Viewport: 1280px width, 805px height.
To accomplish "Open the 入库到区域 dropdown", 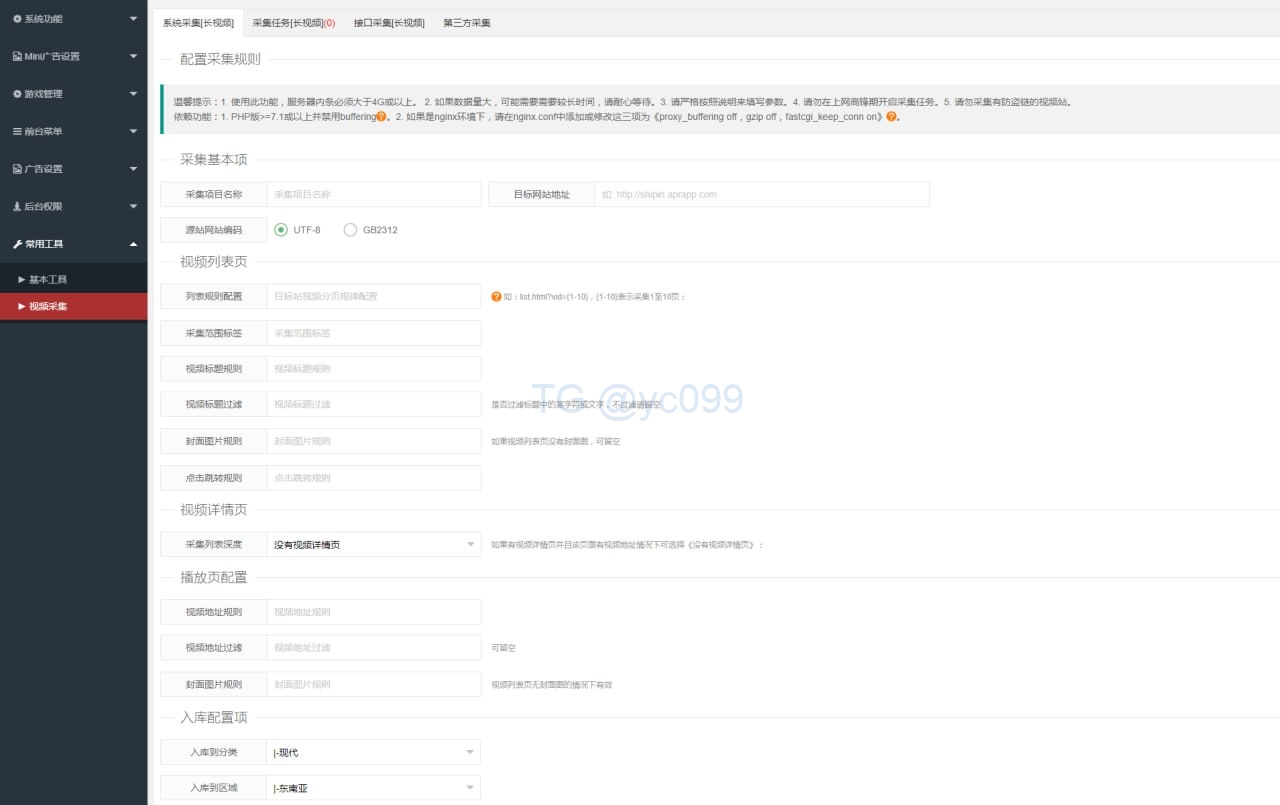I will pyautogui.click(x=373, y=788).
